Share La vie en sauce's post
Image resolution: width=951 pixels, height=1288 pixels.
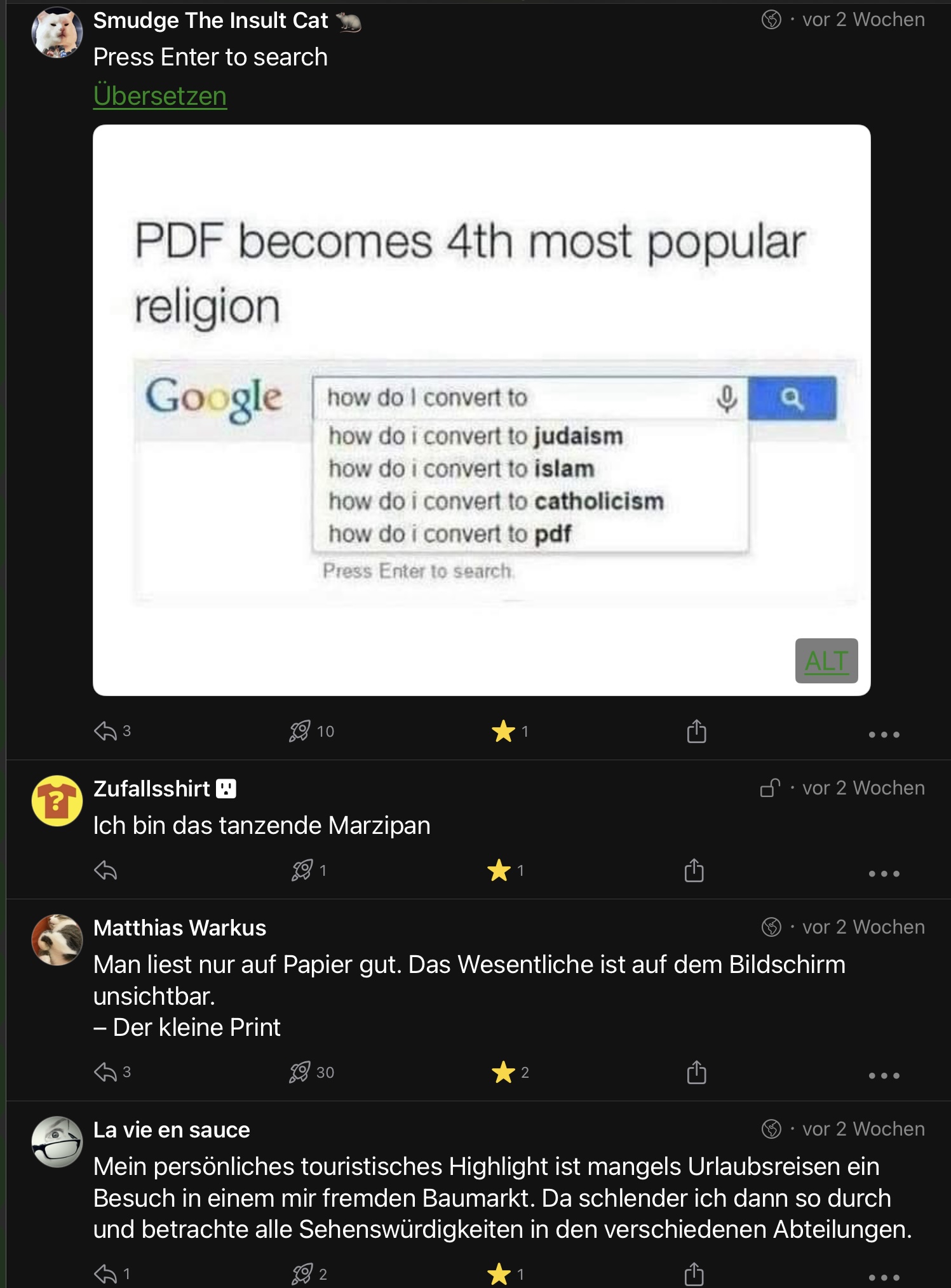tap(694, 1274)
